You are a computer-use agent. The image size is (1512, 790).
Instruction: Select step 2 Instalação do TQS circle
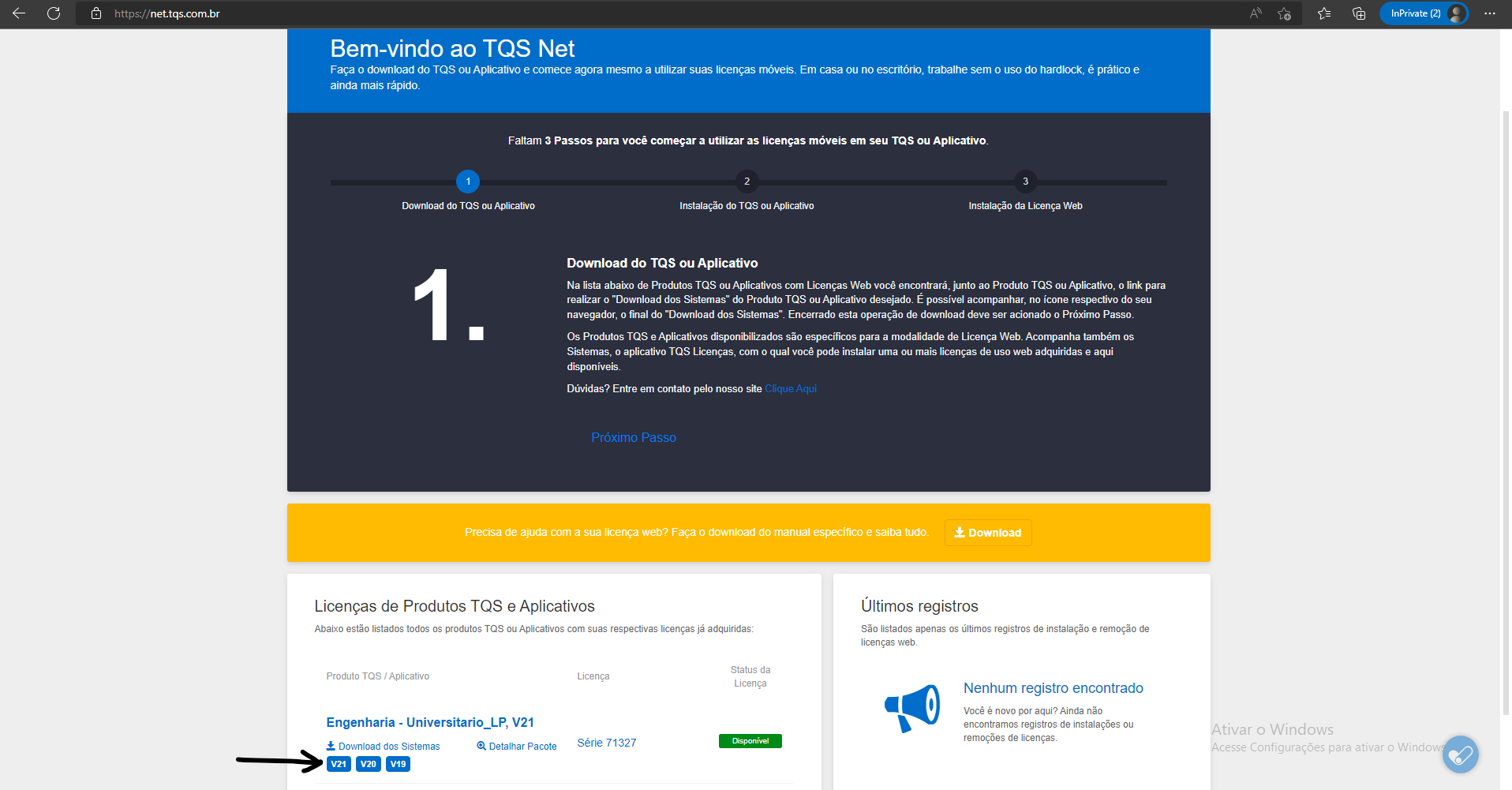[747, 182]
